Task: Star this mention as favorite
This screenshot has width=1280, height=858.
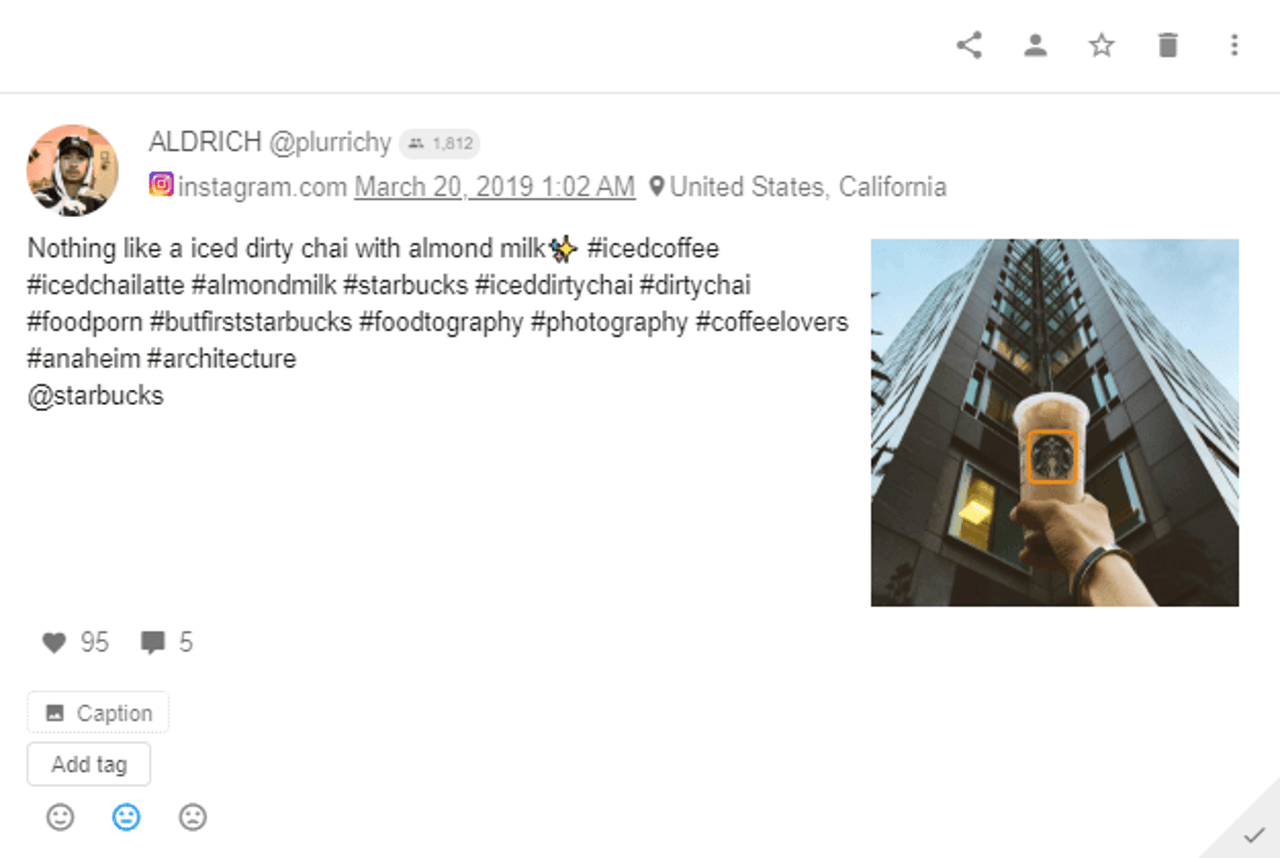Action: pos(1101,45)
